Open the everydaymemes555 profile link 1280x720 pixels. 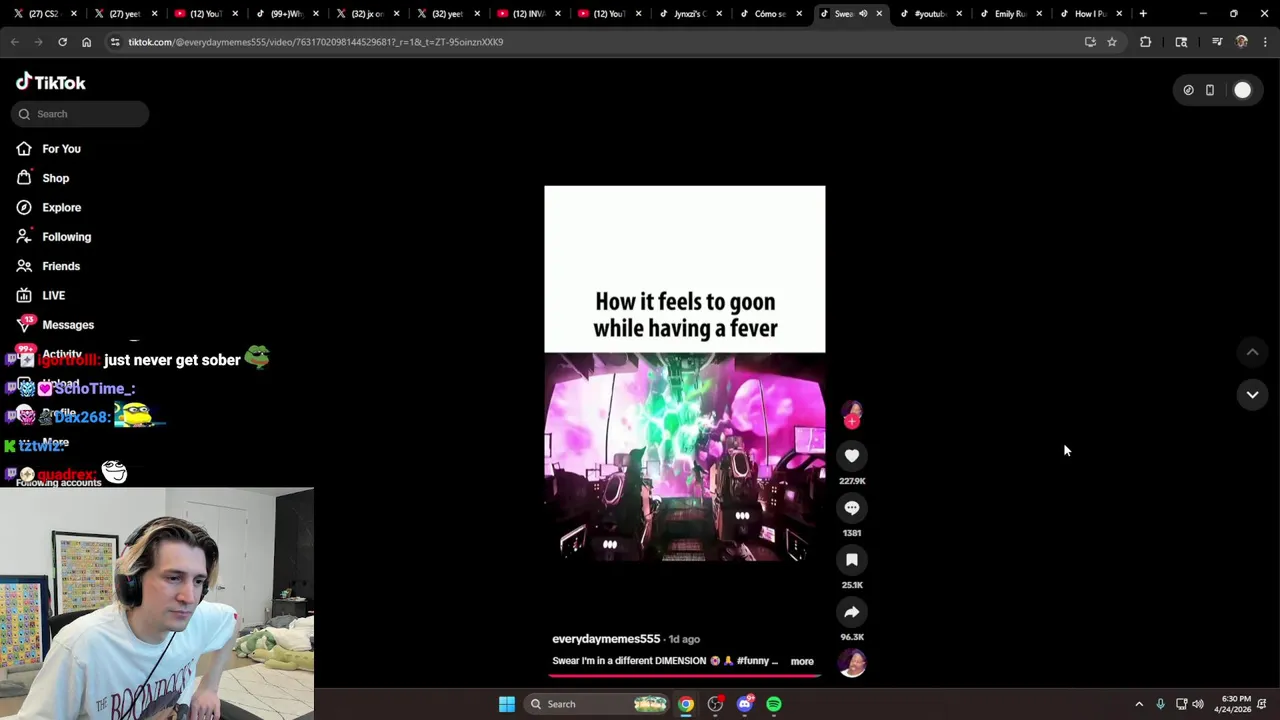606,639
